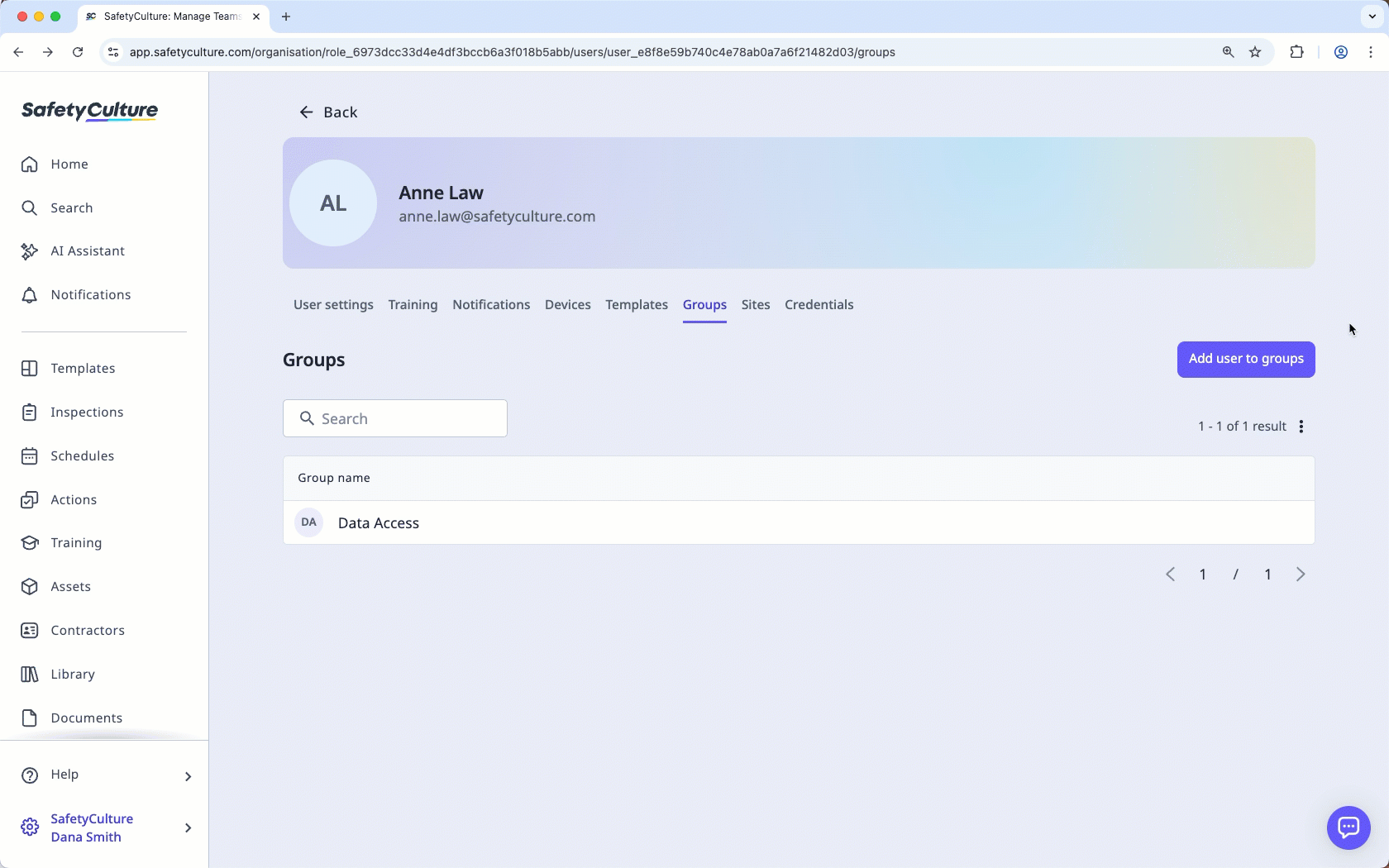Switch to Devices tab

[x=568, y=305]
